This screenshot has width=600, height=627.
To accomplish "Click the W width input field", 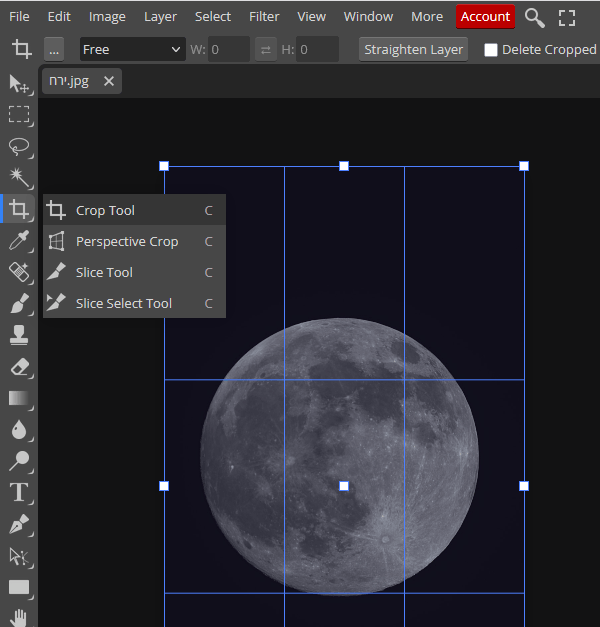I will pyautogui.click(x=228, y=50).
